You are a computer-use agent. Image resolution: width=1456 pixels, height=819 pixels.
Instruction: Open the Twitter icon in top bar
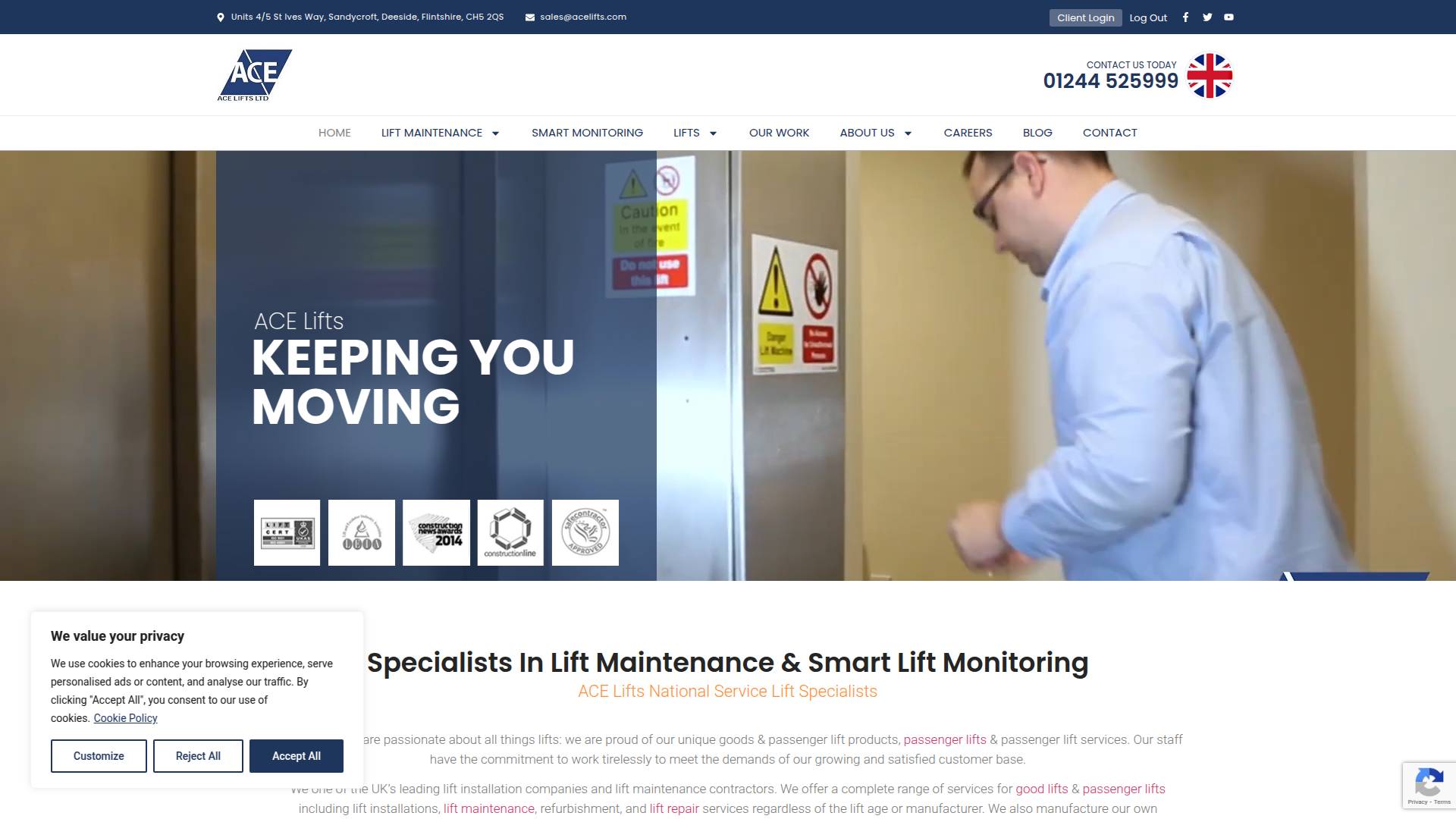pos(1207,17)
